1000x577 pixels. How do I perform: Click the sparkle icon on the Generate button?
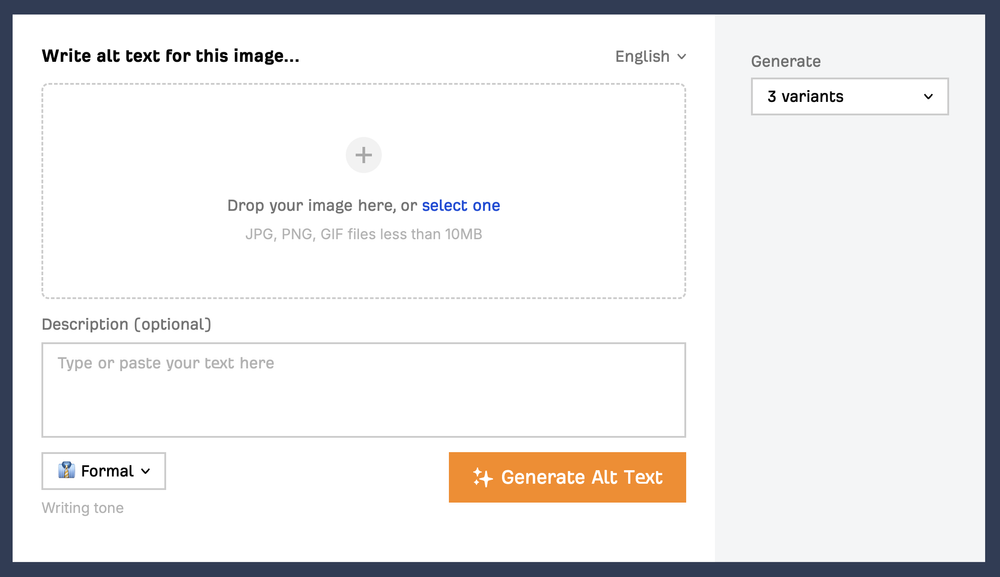tap(483, 478)
